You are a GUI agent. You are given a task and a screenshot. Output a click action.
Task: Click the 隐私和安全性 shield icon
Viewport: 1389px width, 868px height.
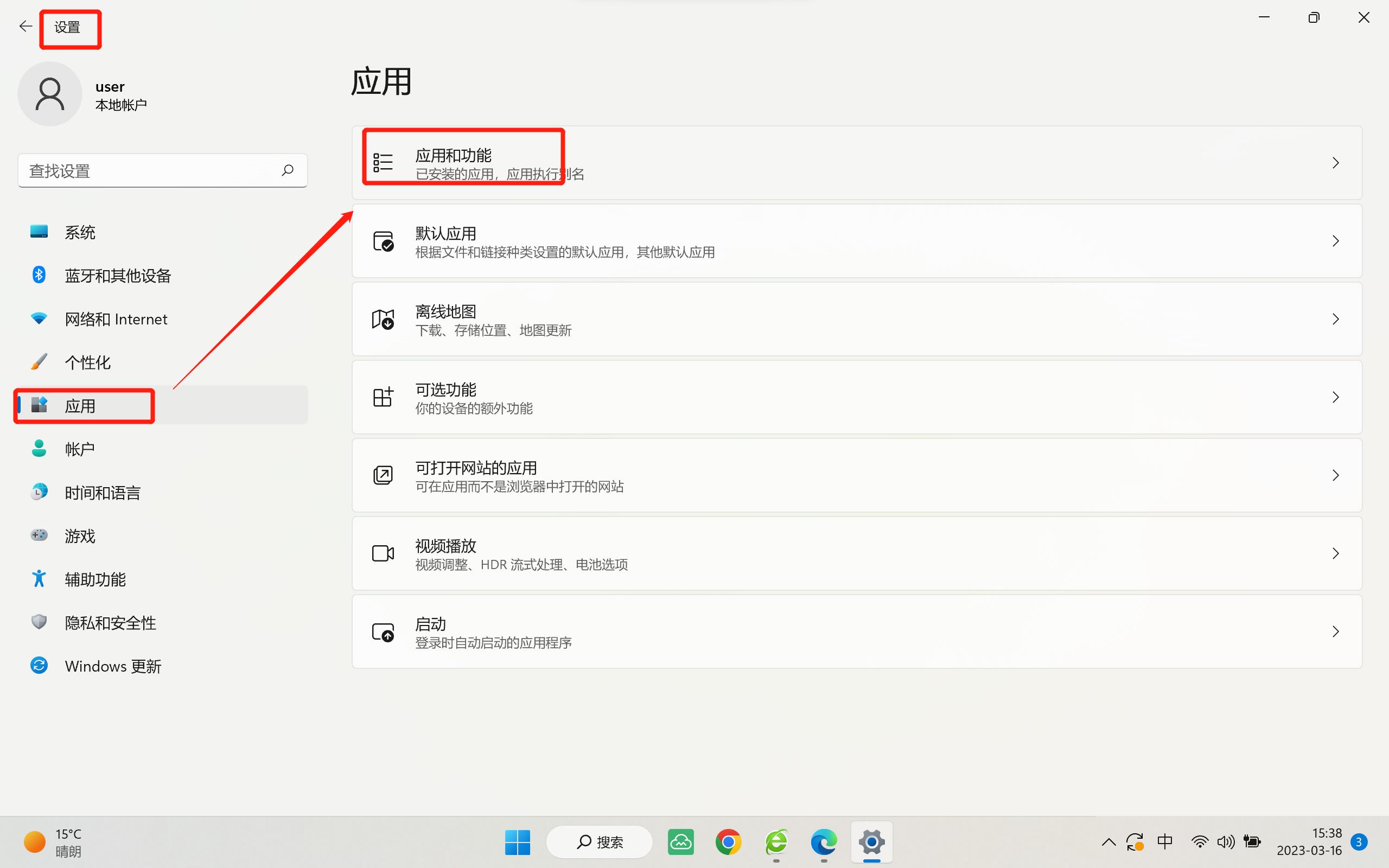38,622
